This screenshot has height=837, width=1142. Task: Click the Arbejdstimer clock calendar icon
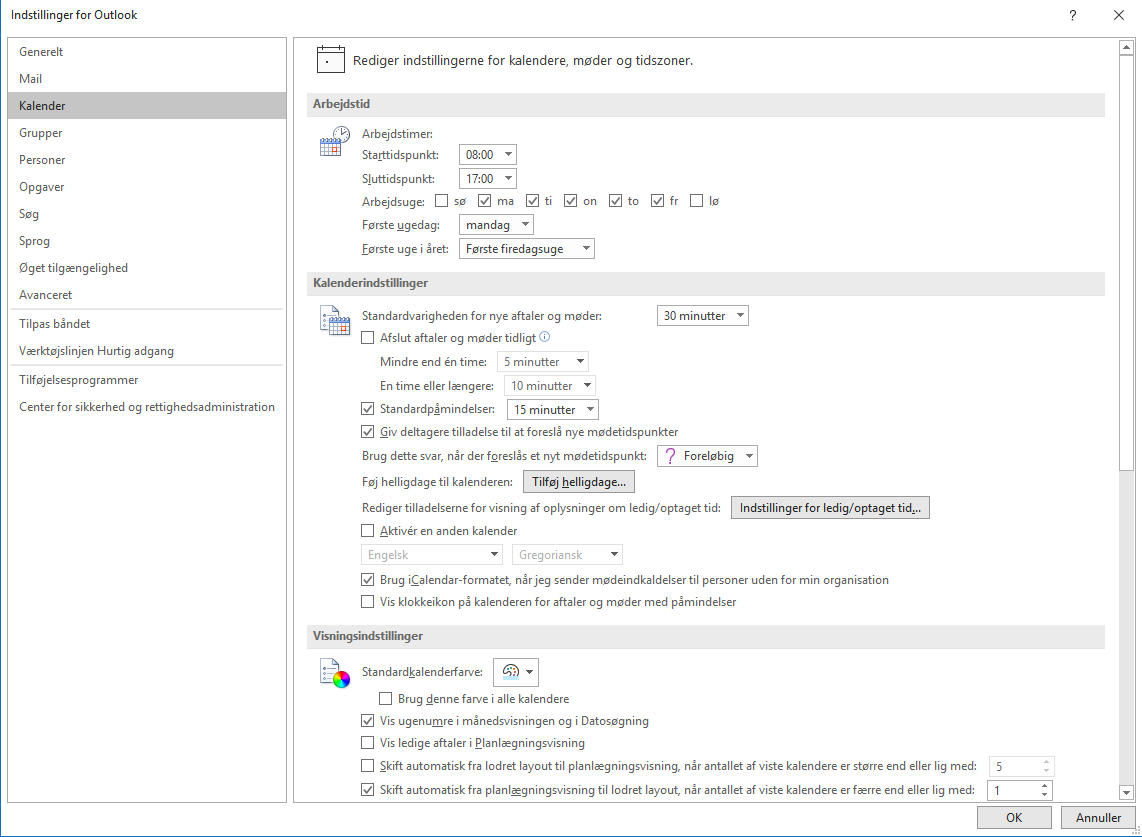point(334,141)
